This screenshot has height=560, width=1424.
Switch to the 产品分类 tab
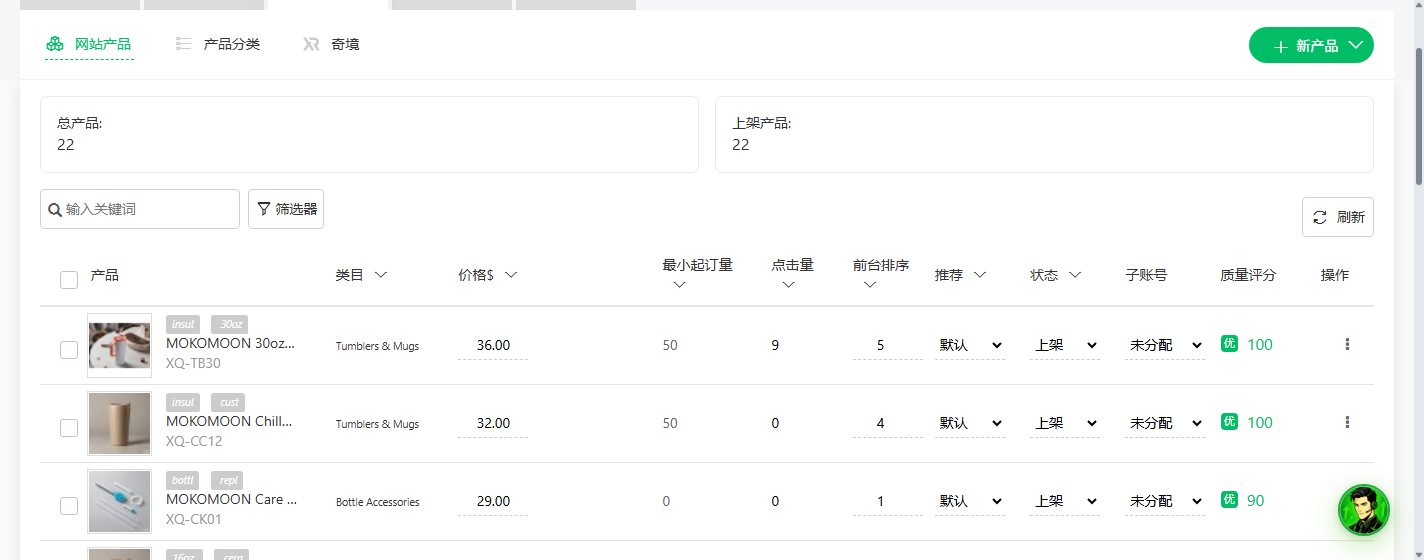coord(217,45)
